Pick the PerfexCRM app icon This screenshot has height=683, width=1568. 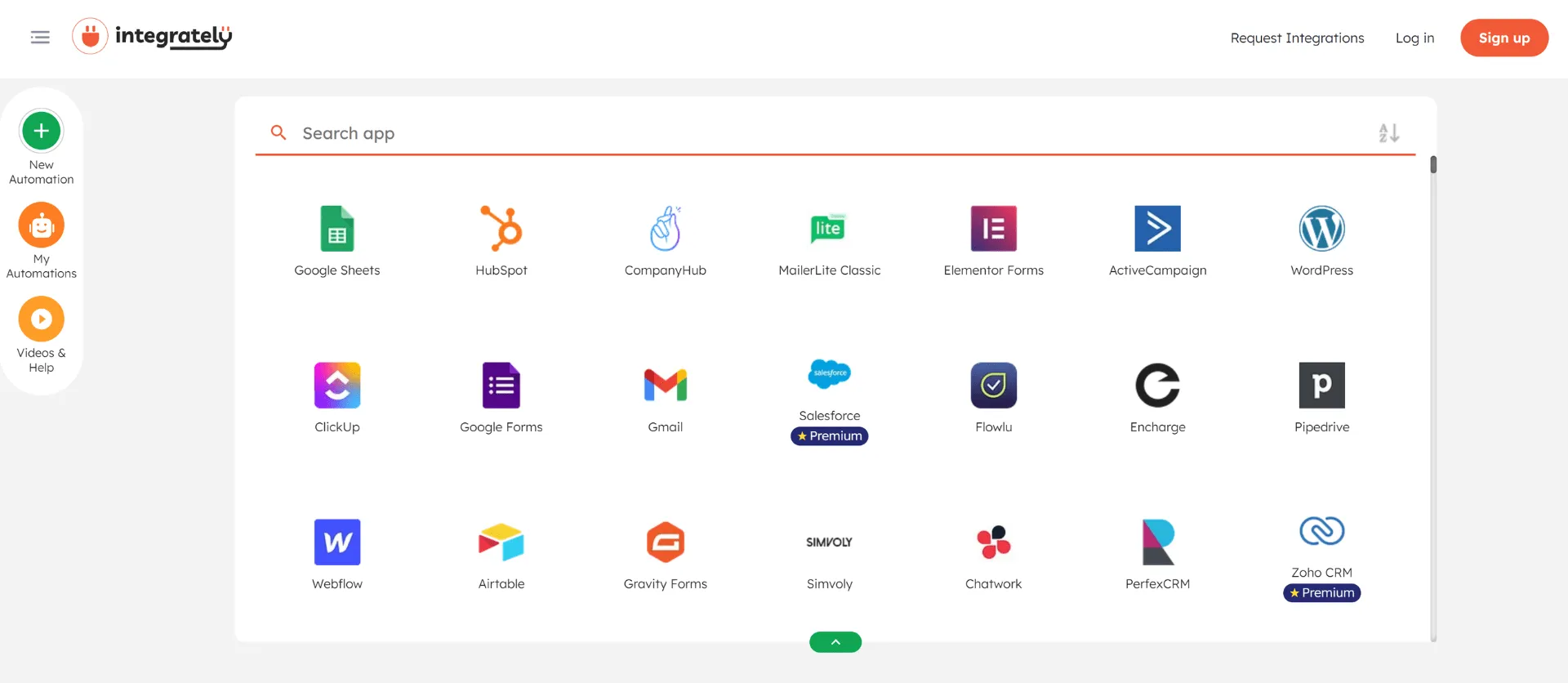click(1158, 542)
